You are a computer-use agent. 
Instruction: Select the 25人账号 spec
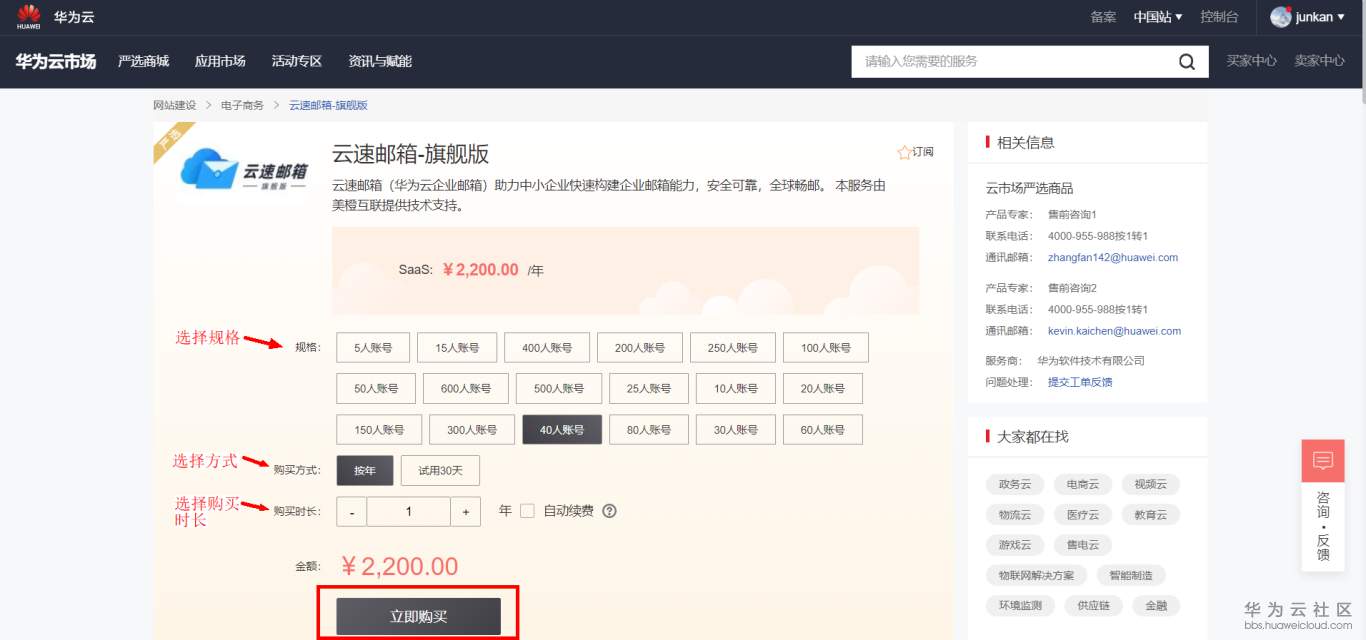649,389
